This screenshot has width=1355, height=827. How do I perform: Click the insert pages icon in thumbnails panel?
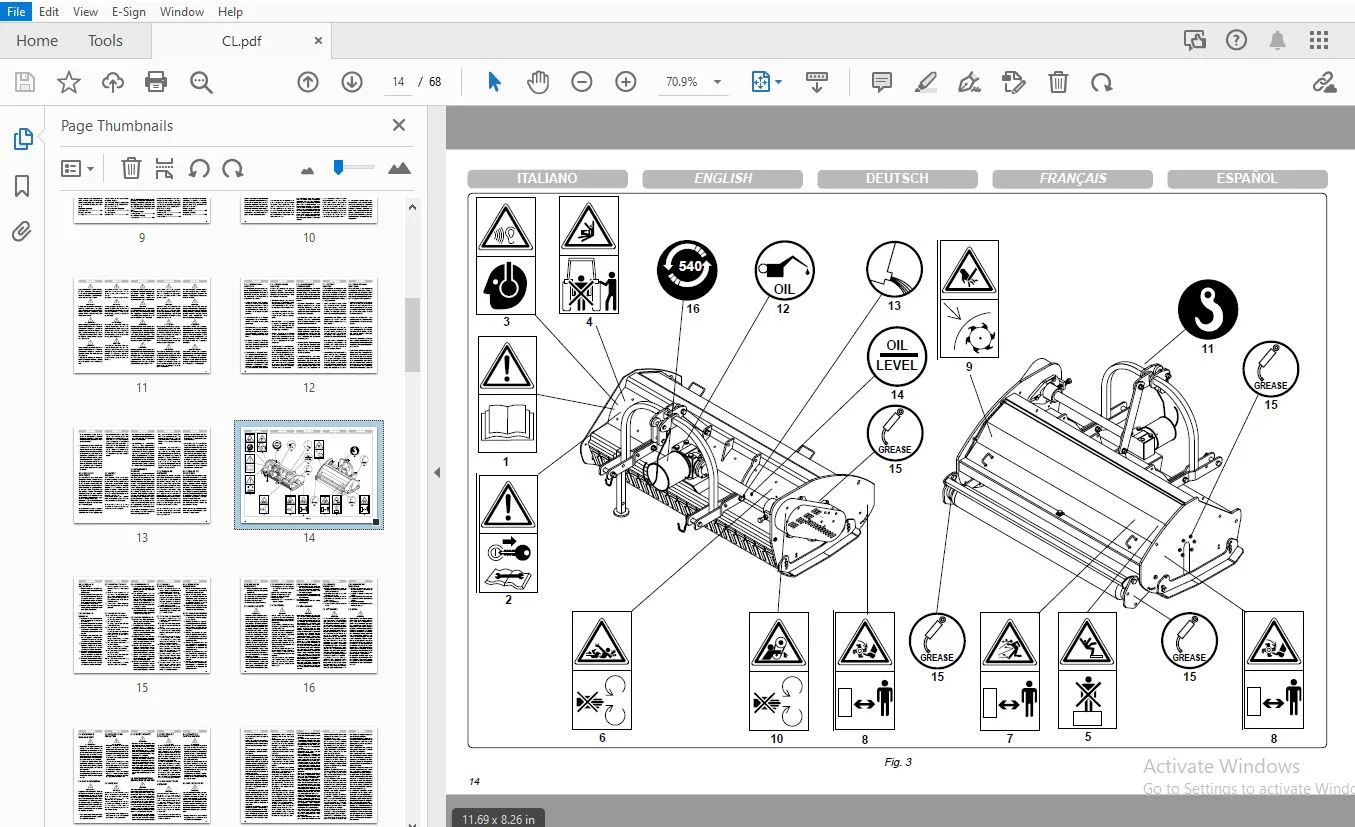click(165, 168)
